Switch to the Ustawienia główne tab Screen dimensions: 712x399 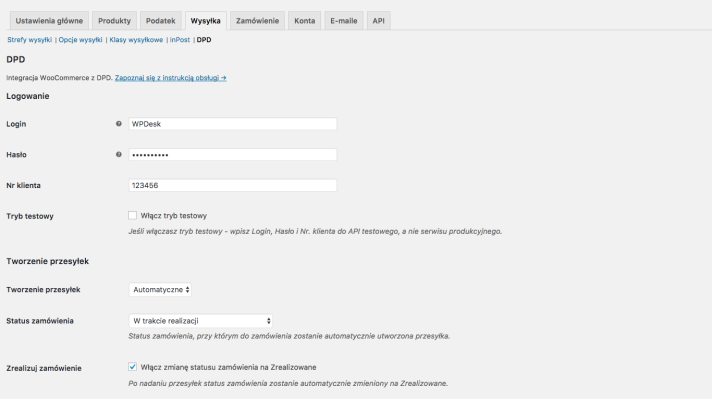click(x=49, y=21)
